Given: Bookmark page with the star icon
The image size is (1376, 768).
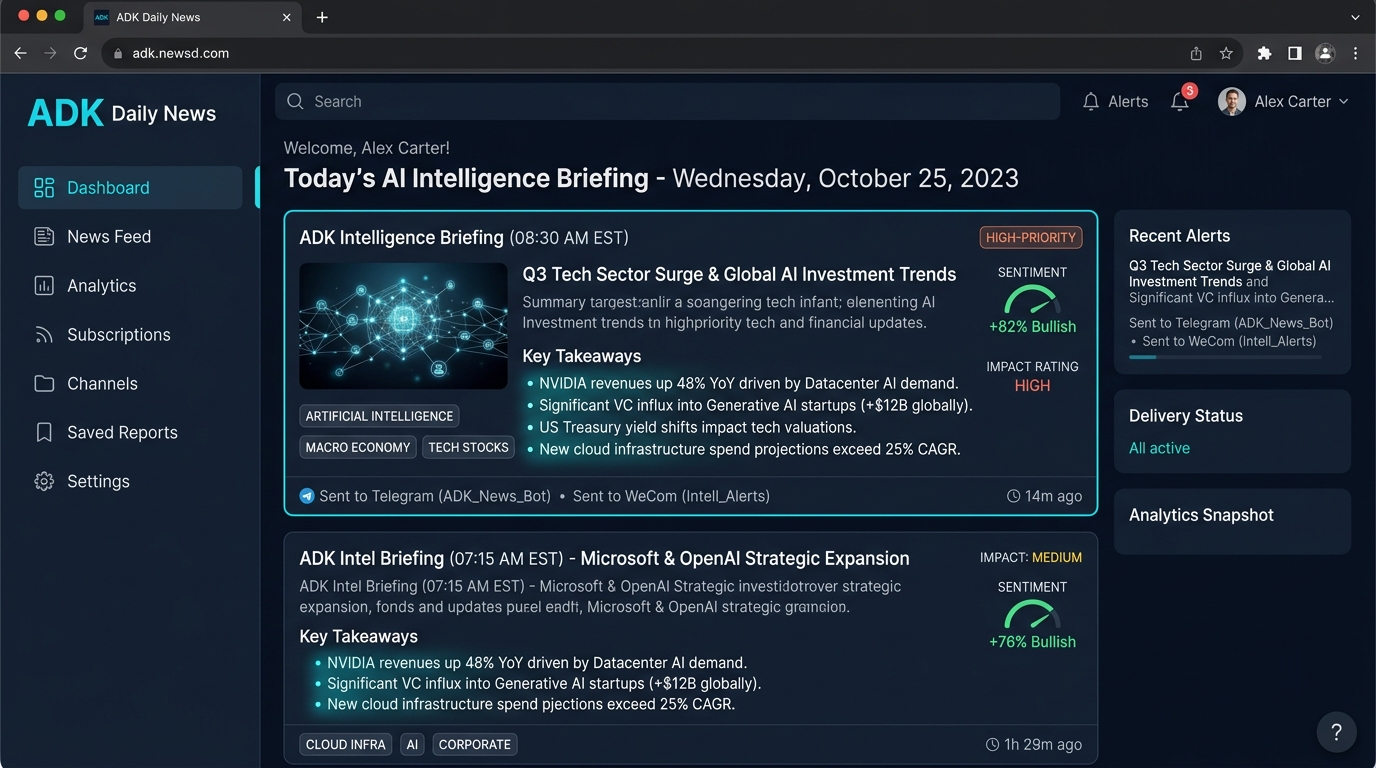Looking at the screenshot, I should click(x=1226, y=53).
